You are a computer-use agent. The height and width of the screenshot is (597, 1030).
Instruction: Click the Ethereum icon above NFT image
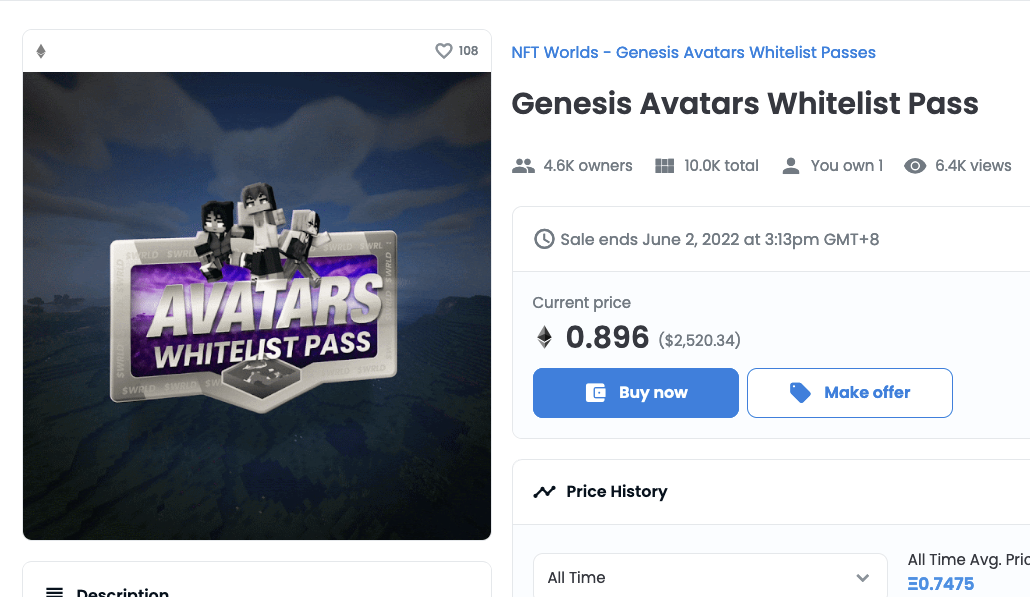pos(41,51)
